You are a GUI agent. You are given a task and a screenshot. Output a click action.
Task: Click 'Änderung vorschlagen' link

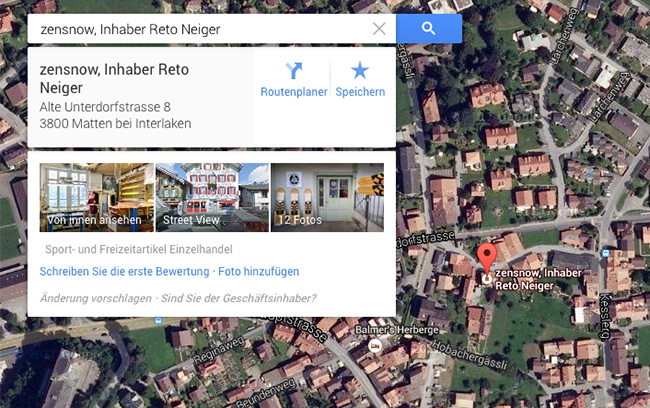[96, 298]
